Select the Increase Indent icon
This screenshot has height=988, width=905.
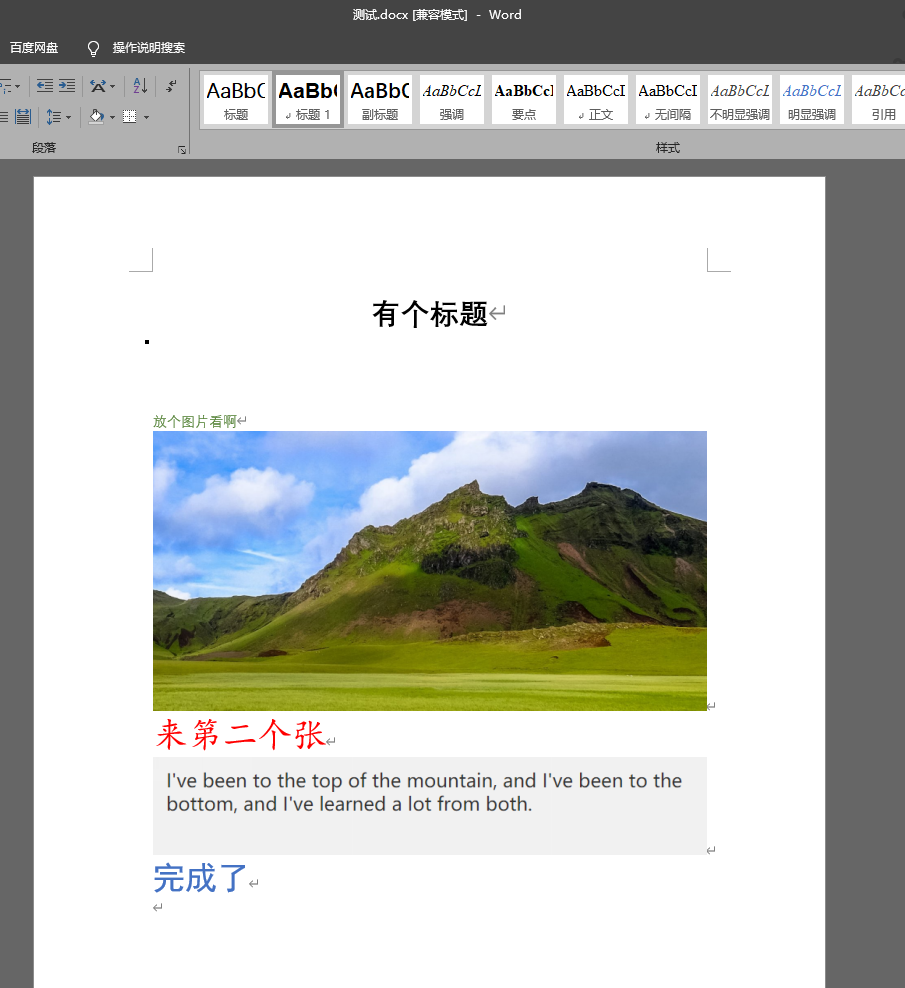pyautogui.click(x=66, y=85)
